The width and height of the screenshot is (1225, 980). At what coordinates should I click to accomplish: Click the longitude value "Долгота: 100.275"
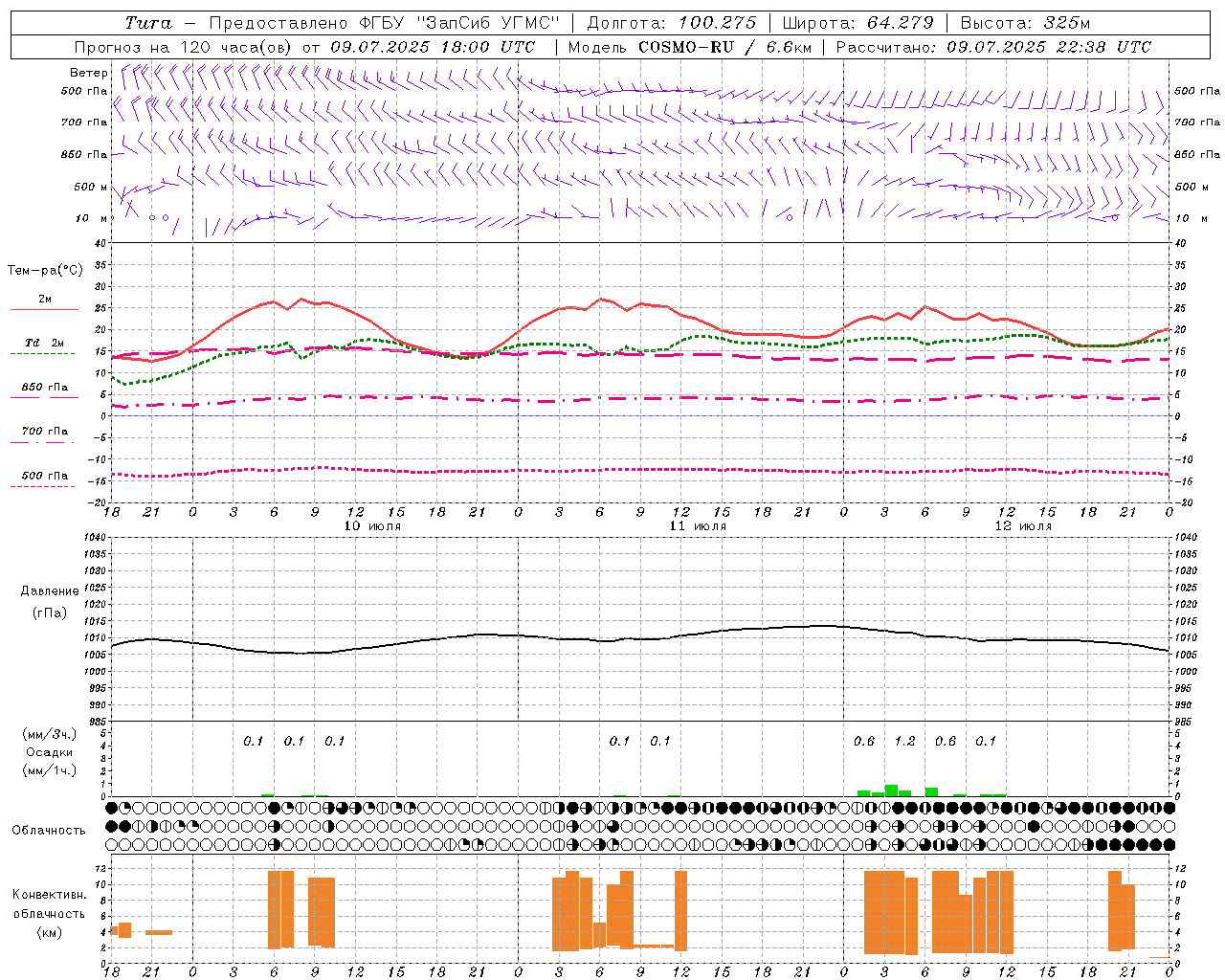(x=672, y=22)
